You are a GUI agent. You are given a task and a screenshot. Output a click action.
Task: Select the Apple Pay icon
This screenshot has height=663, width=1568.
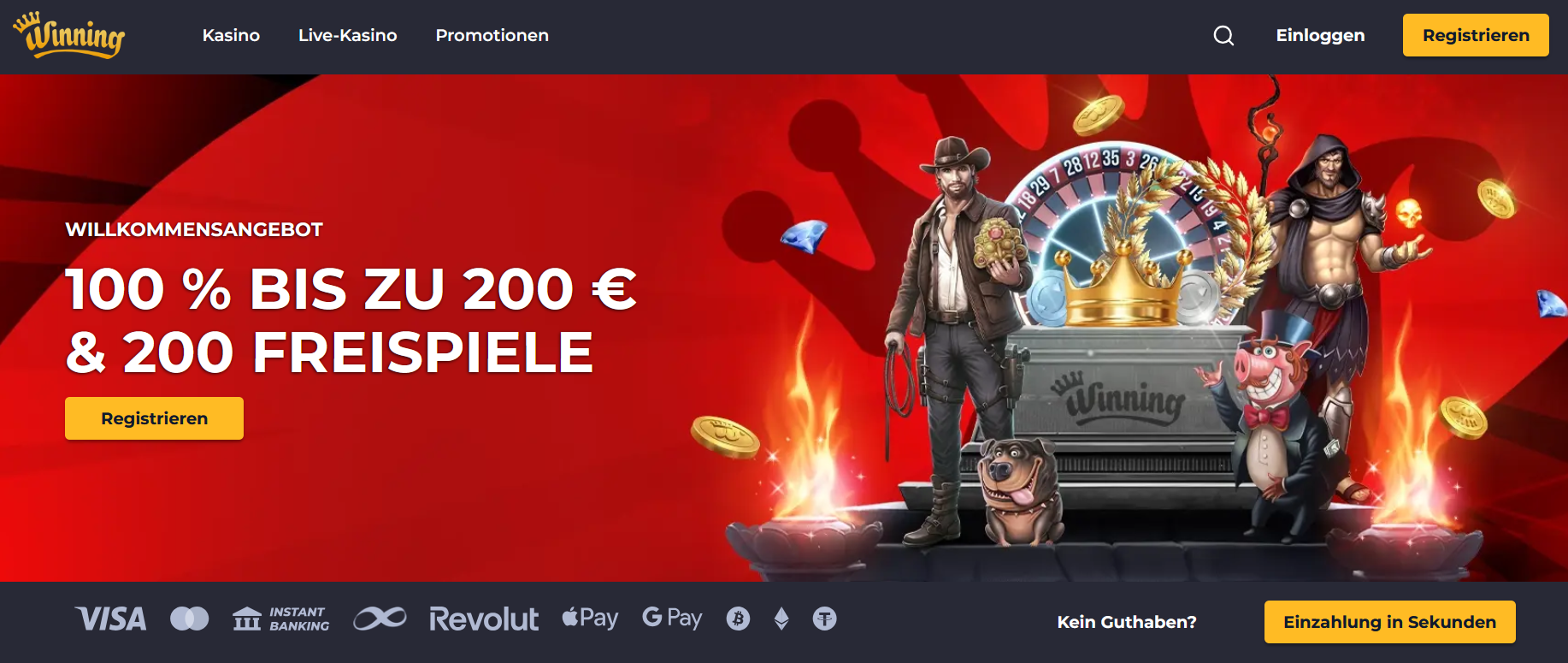pos(590,618)
